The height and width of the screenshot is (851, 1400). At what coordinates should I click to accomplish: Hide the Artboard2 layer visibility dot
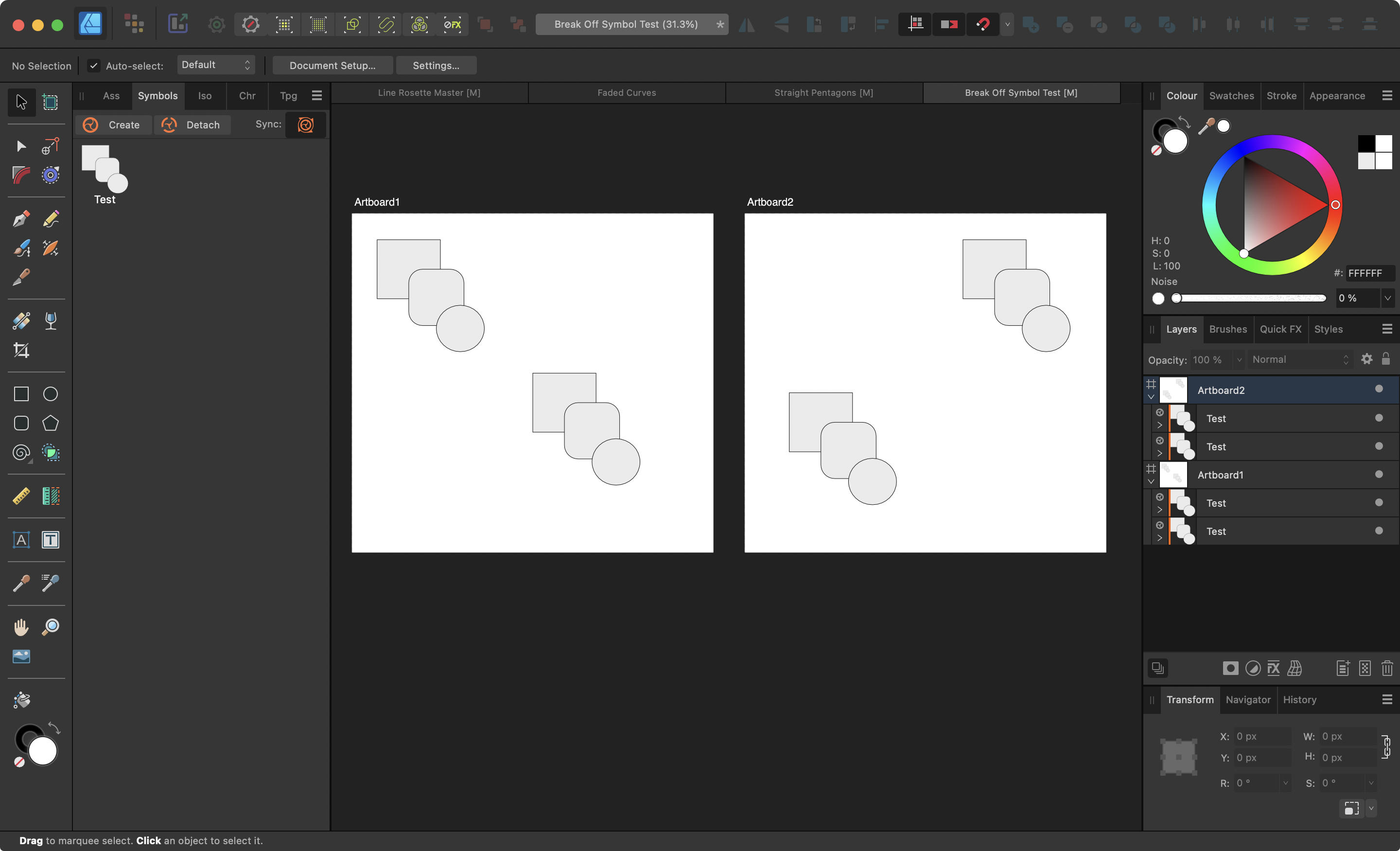pos(1379,389)
